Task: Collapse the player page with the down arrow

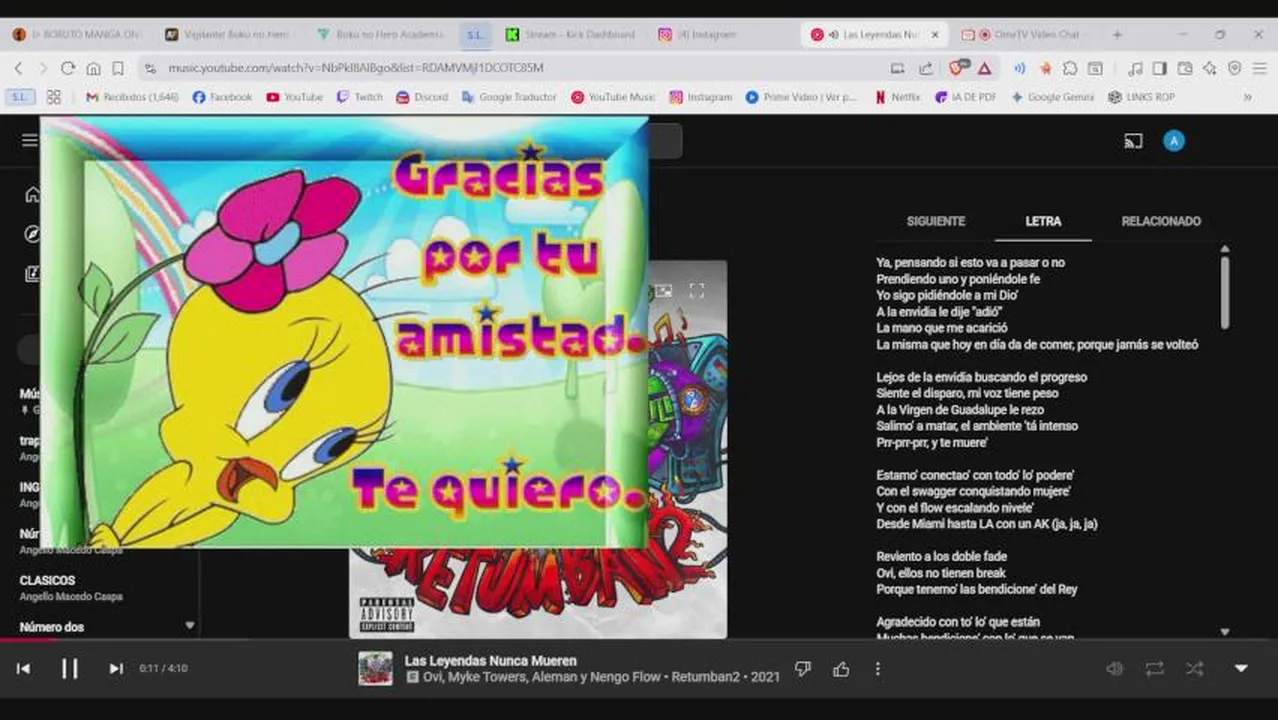Action: coord(1241,668)
